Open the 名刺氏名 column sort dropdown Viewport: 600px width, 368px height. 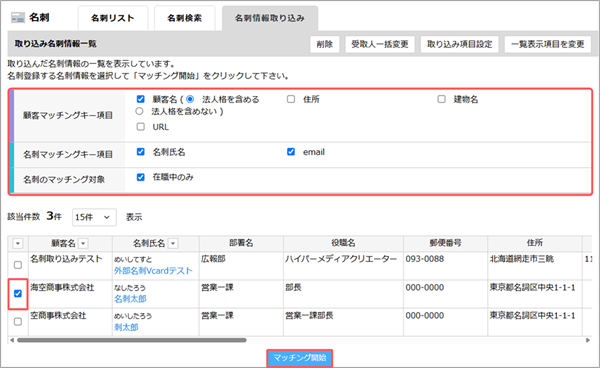[173, 243]
